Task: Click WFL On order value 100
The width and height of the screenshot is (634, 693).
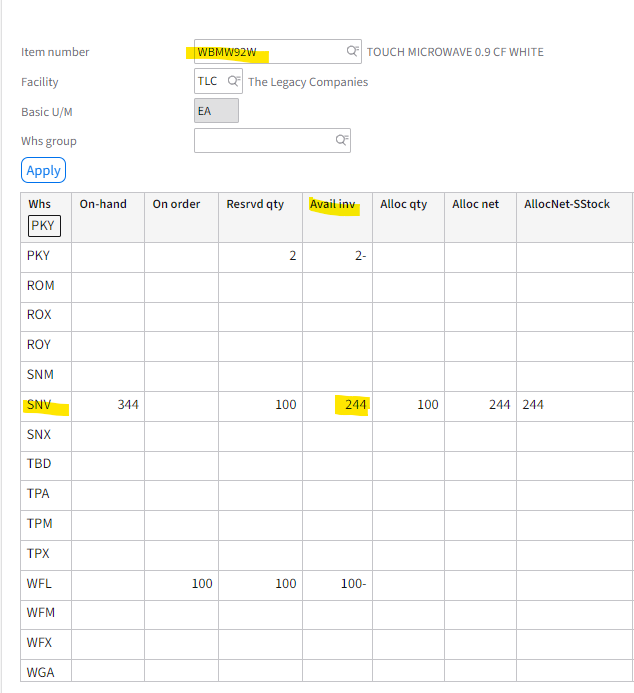Action: 202,583
